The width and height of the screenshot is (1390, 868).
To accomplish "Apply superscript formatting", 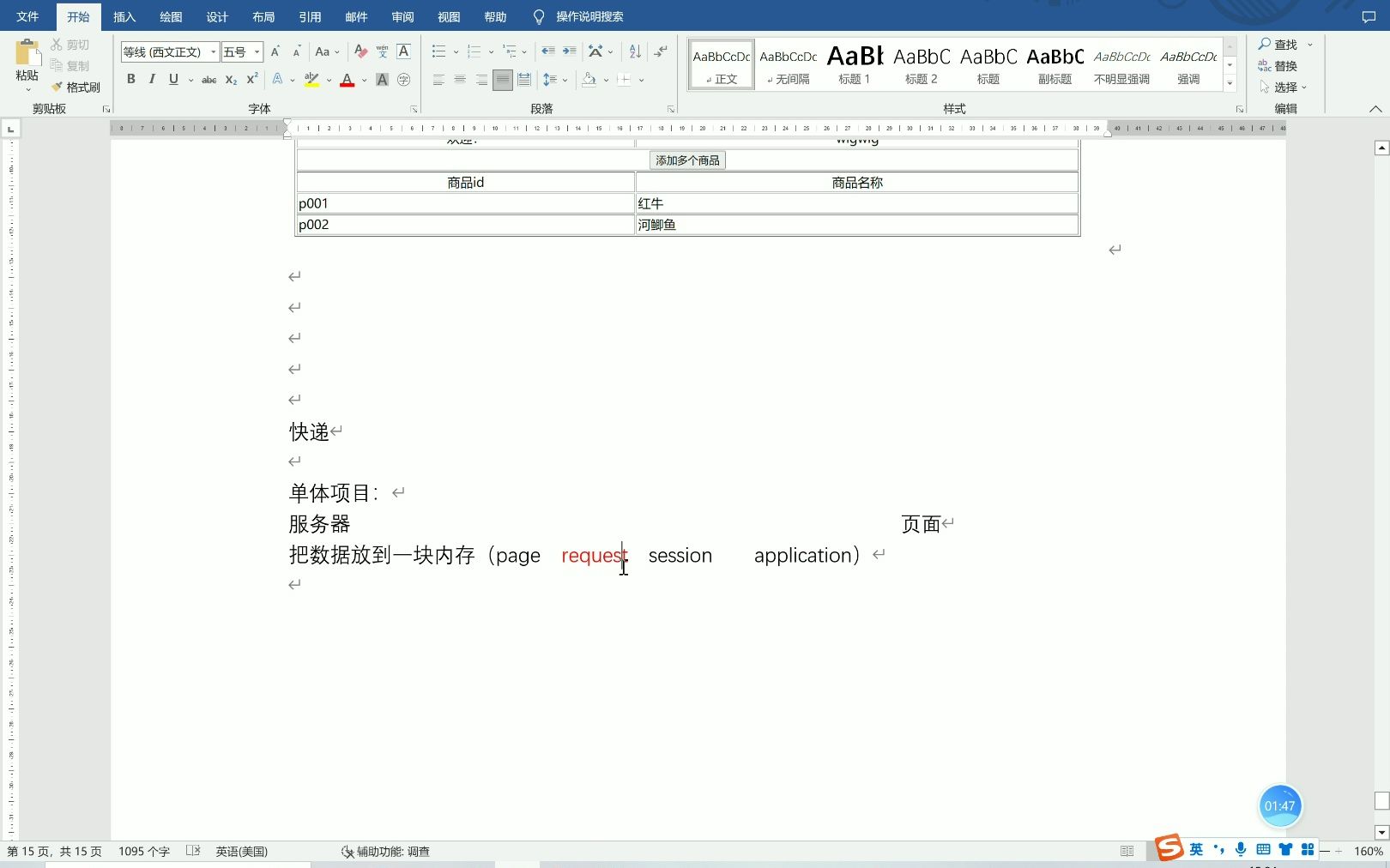I will coord(252,80).
